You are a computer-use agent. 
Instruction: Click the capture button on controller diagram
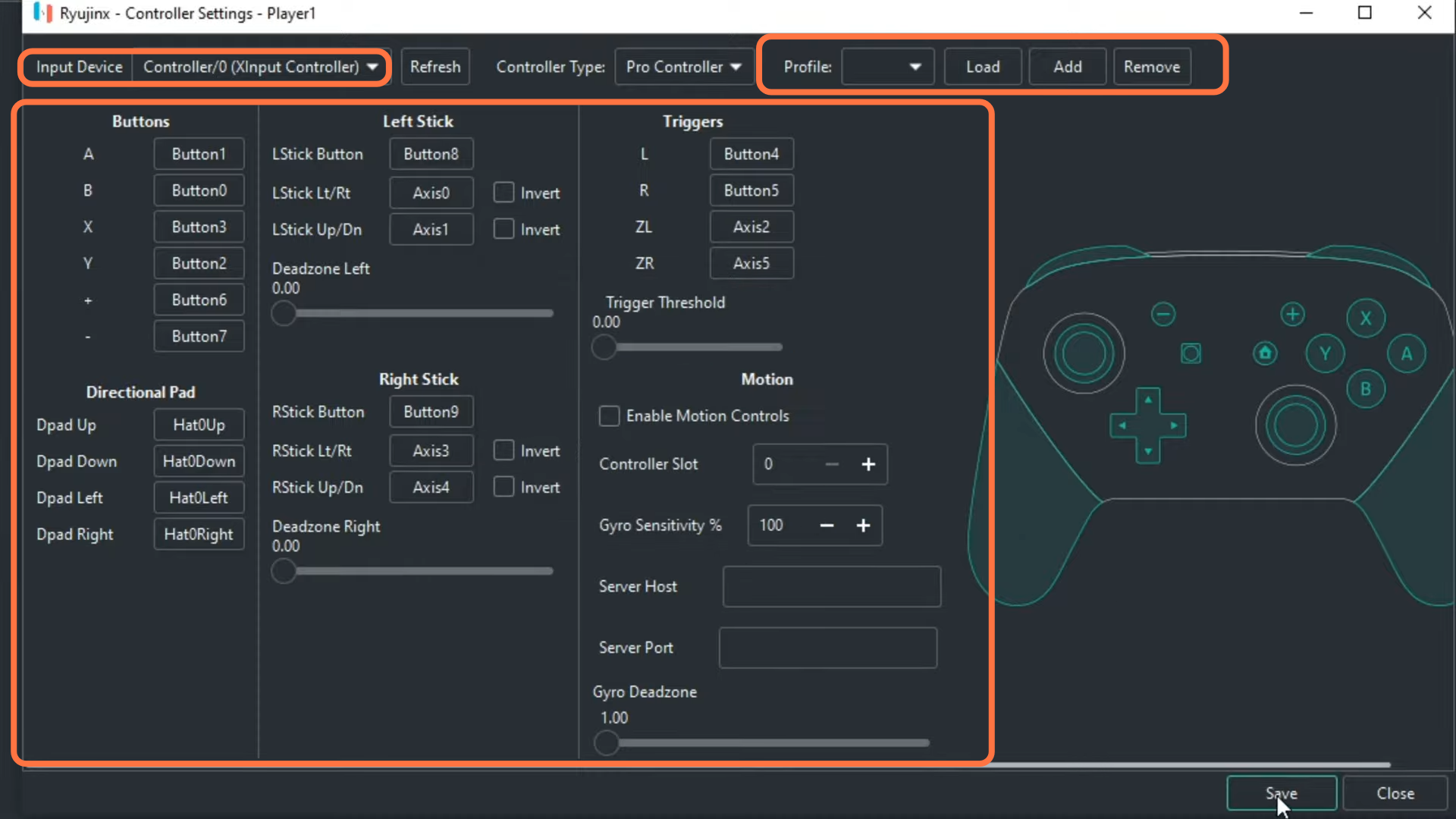click(x=1191, y=353)
